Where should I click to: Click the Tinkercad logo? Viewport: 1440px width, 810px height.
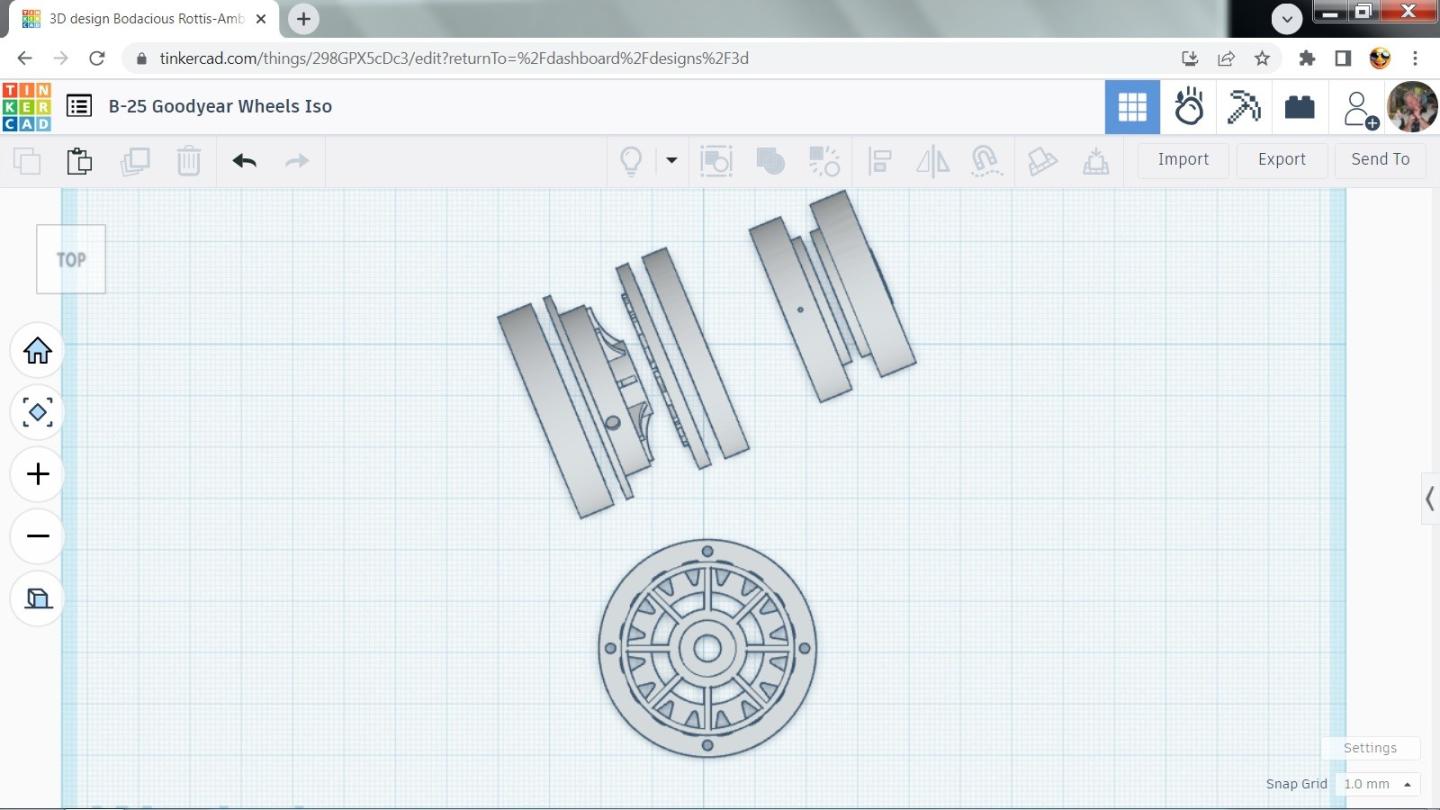(27, 107)
